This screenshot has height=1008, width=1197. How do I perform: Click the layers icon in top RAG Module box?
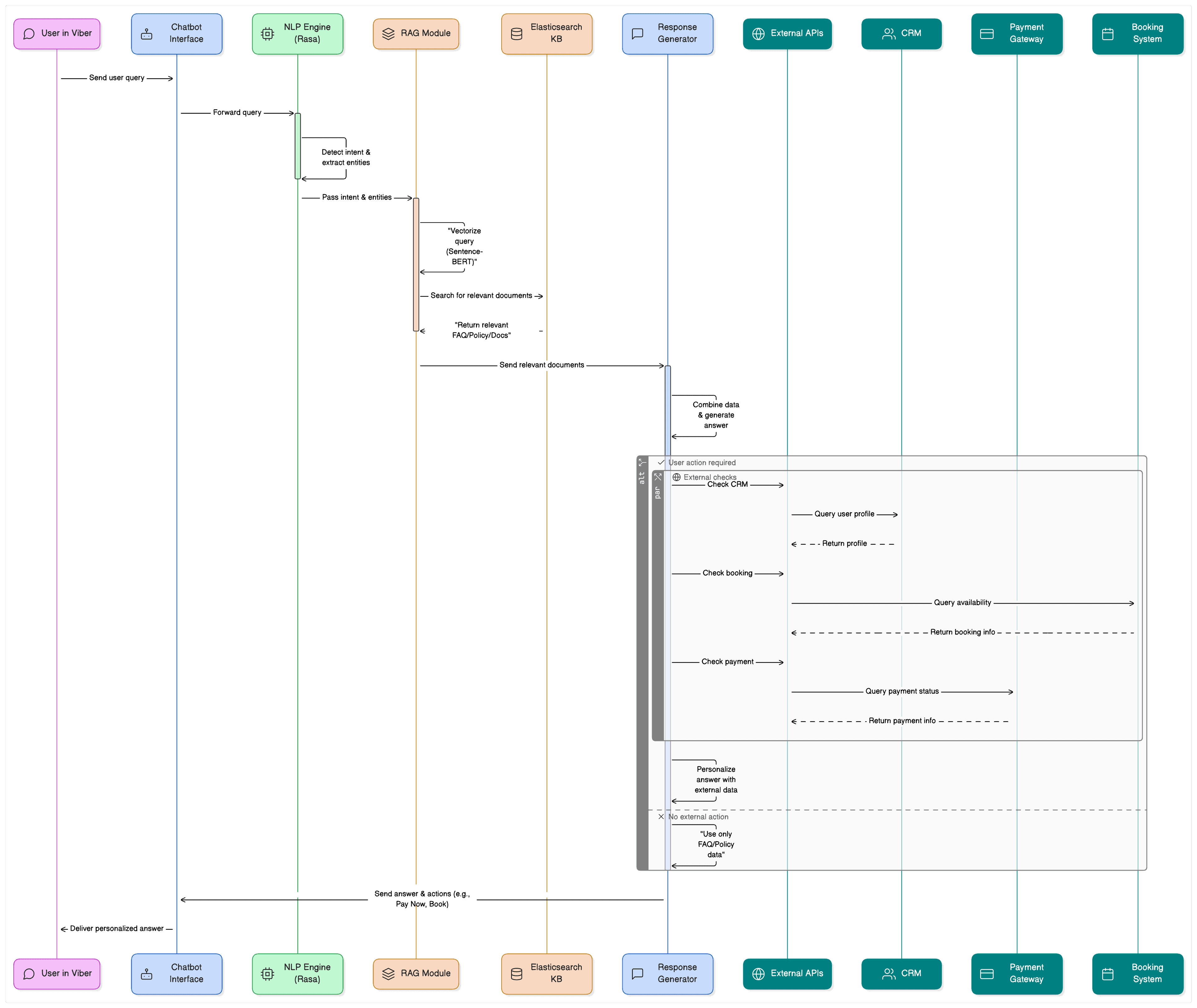point(388,34)
